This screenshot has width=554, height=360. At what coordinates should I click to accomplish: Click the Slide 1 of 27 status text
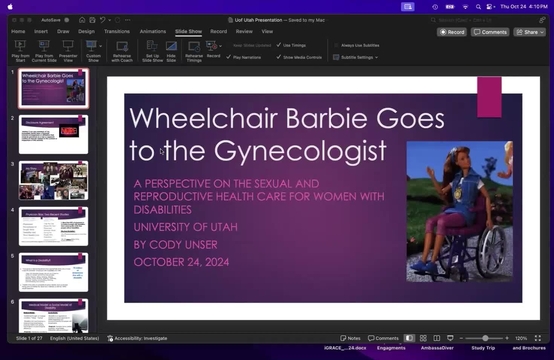(x=29, y=338)
